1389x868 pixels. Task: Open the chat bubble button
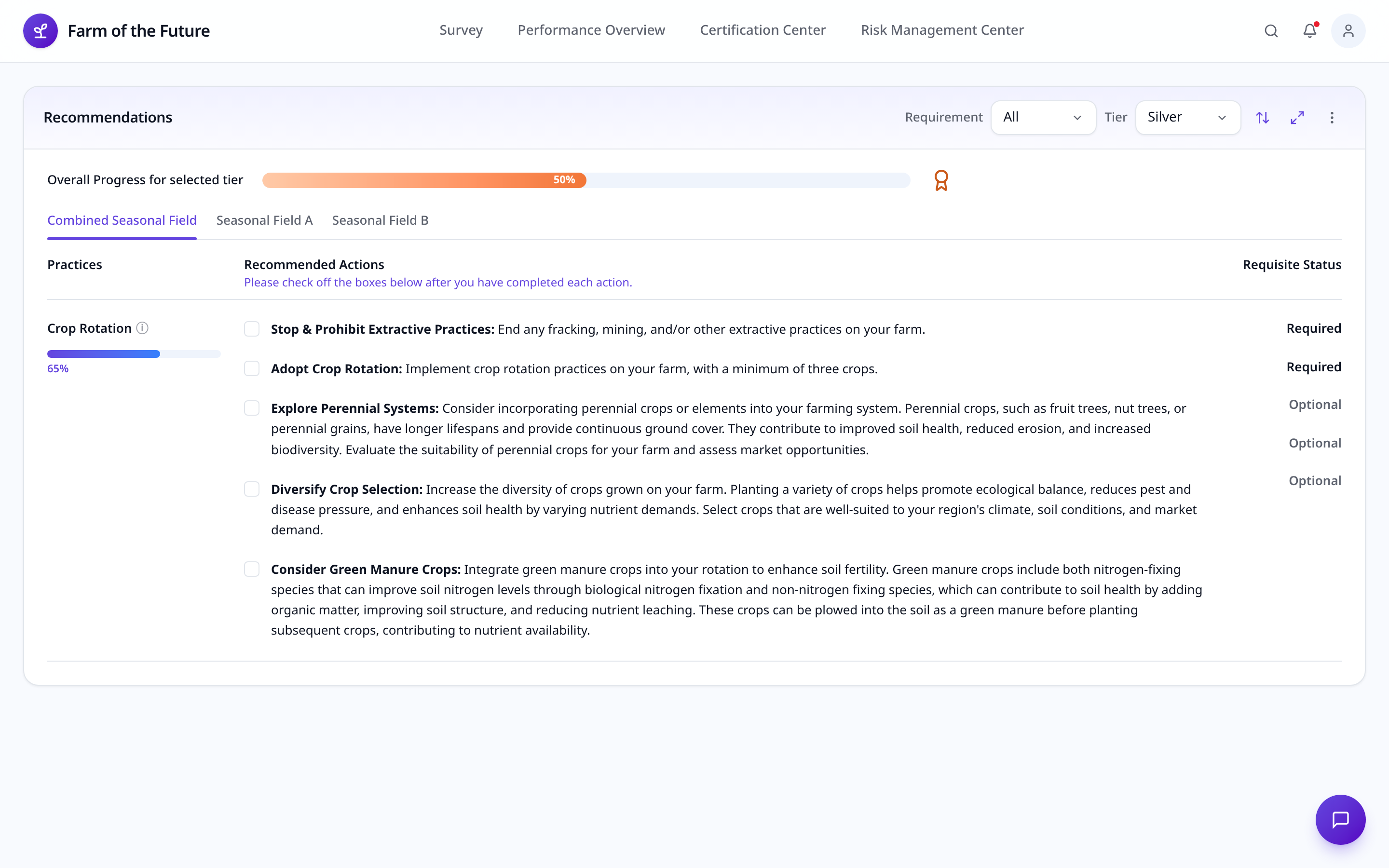[x=1340, y=819]
